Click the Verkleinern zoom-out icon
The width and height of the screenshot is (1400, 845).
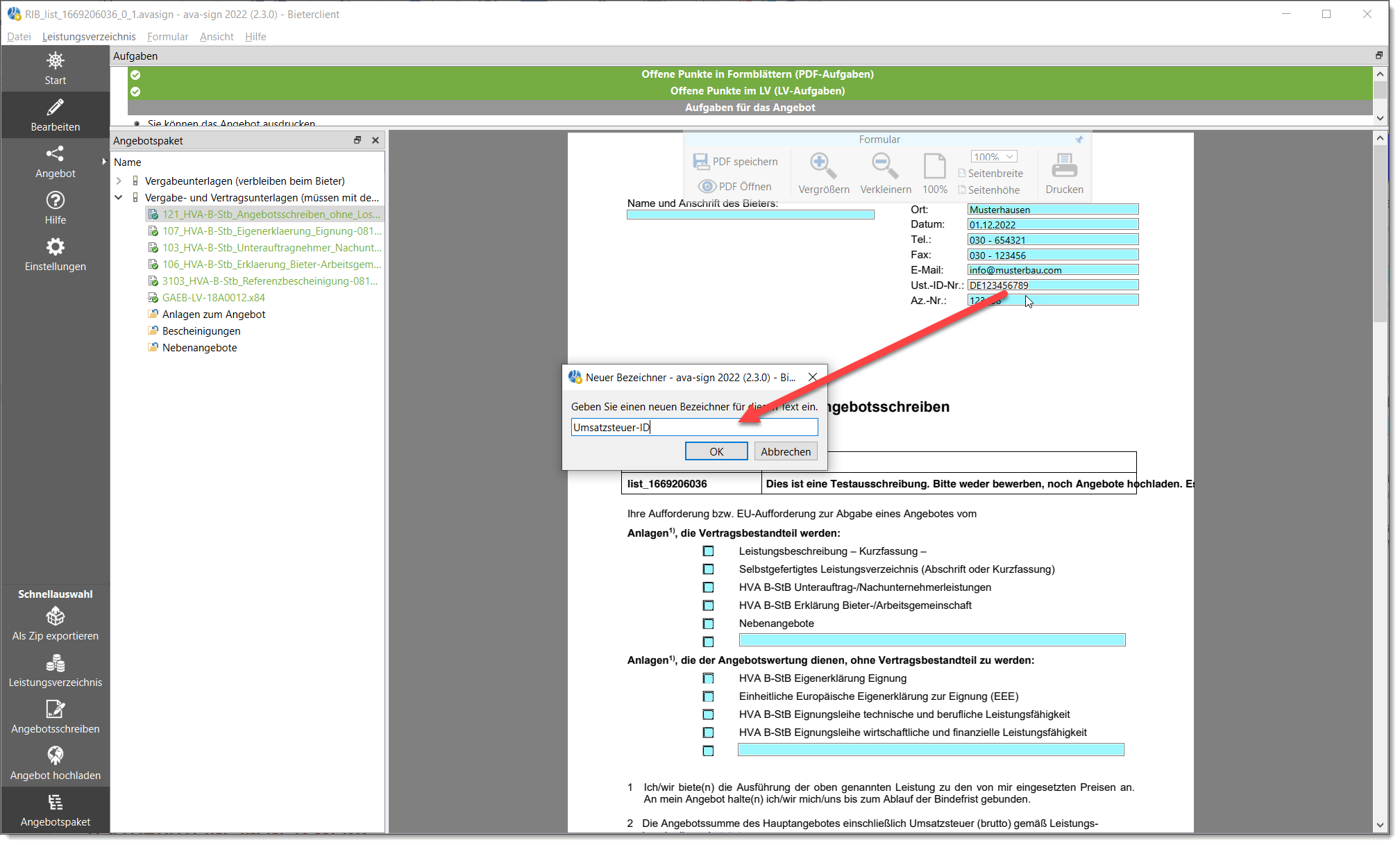point(885,166)
